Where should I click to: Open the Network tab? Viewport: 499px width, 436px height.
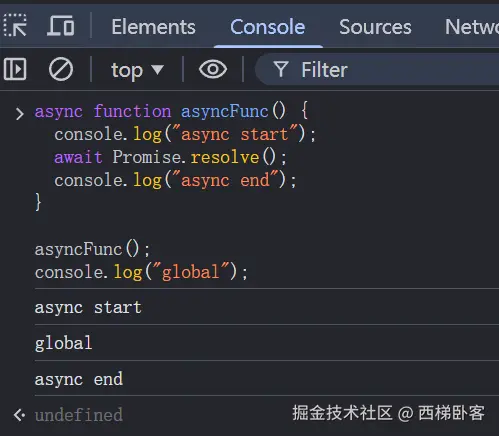472,27
